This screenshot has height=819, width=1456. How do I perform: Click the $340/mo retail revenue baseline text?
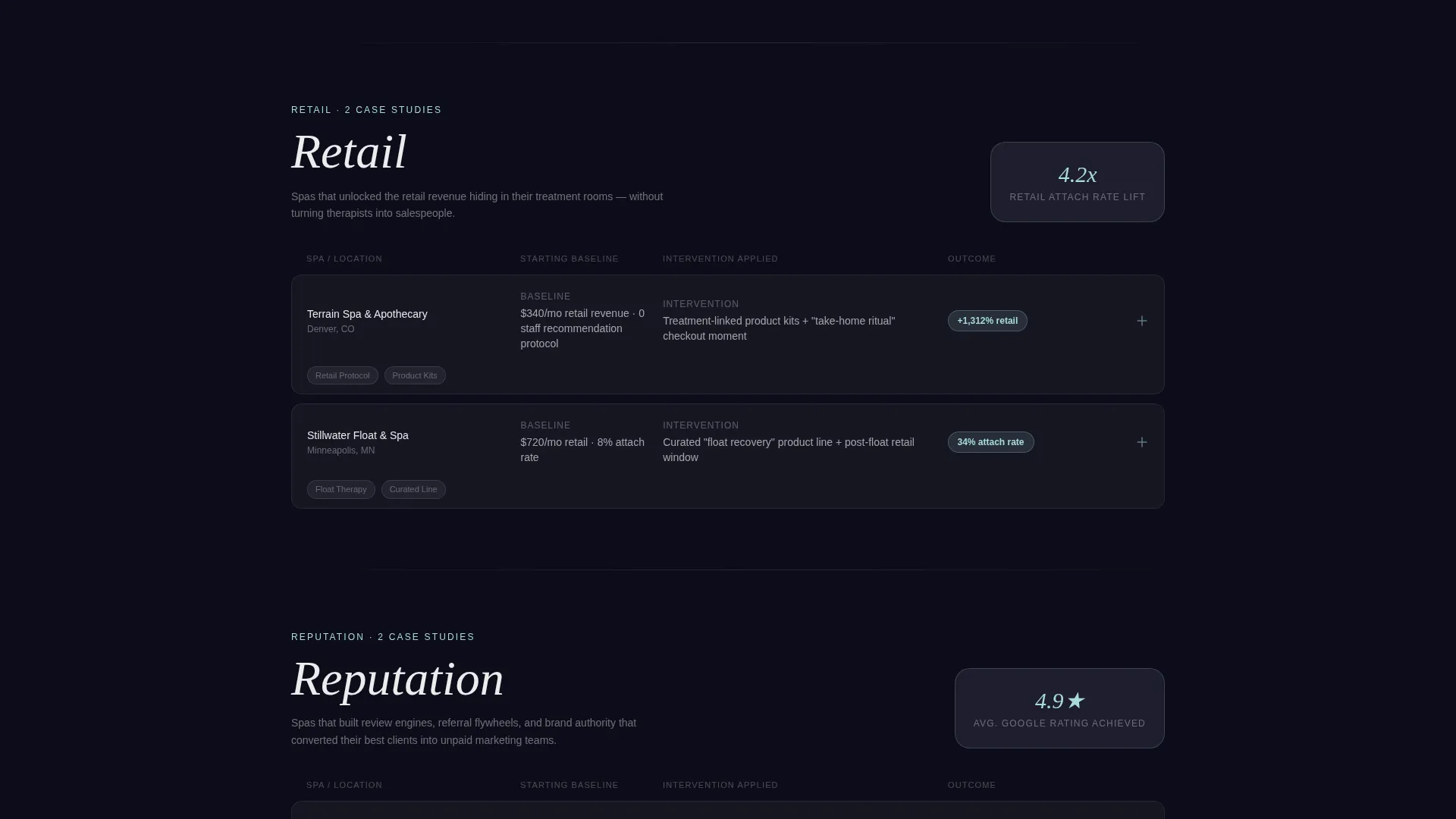(x=582, y=328)
